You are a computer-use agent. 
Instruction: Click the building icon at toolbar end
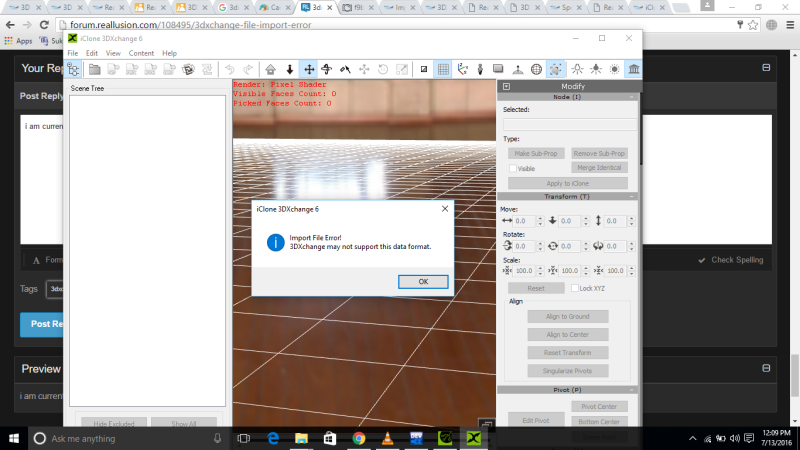click(x=633, y=69)
